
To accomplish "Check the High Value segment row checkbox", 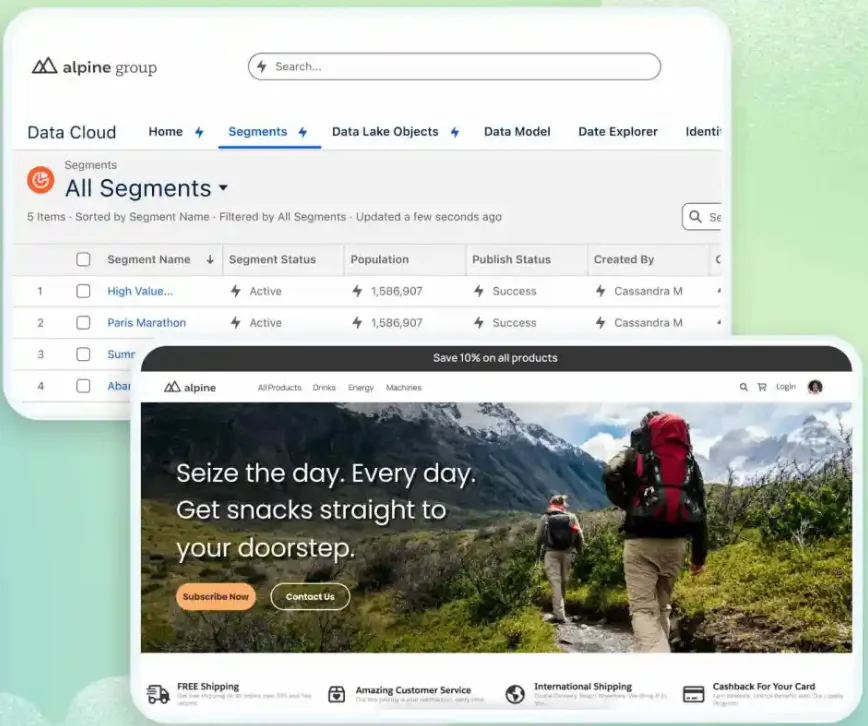I will tap(84, 291).
